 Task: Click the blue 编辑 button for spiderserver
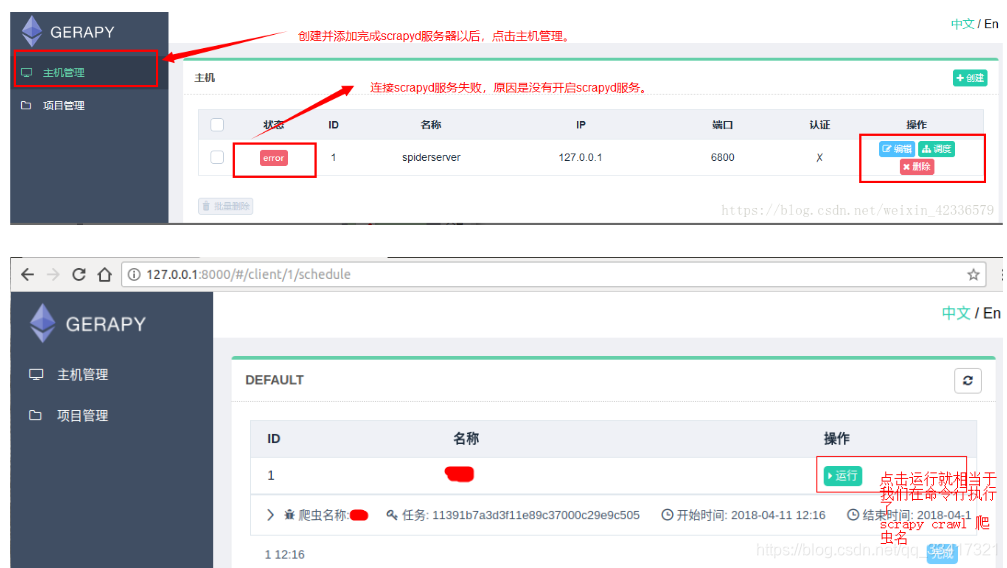(897, 149)
